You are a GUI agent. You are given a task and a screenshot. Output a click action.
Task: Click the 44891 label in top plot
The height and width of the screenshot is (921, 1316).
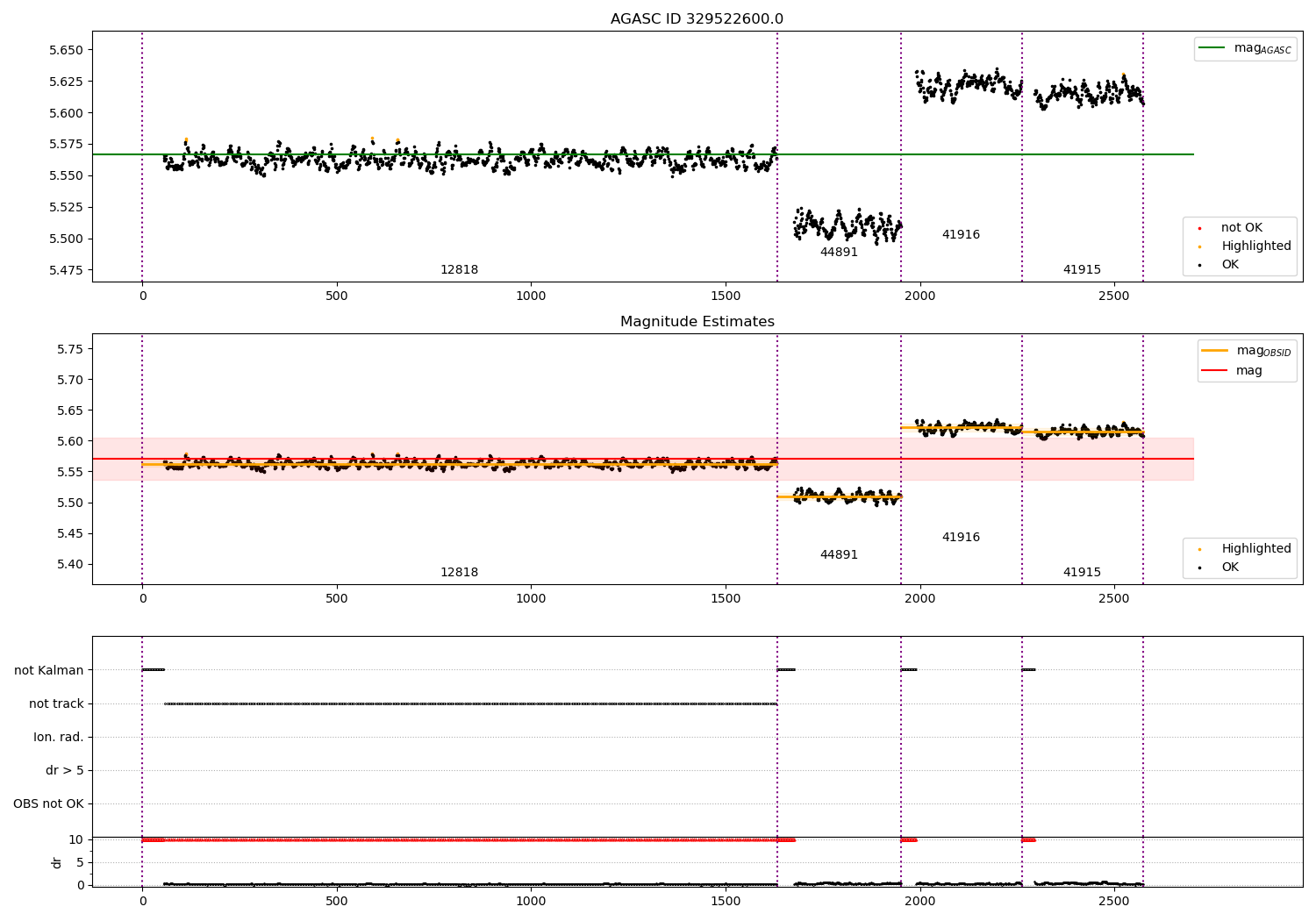tap(839, 253)
